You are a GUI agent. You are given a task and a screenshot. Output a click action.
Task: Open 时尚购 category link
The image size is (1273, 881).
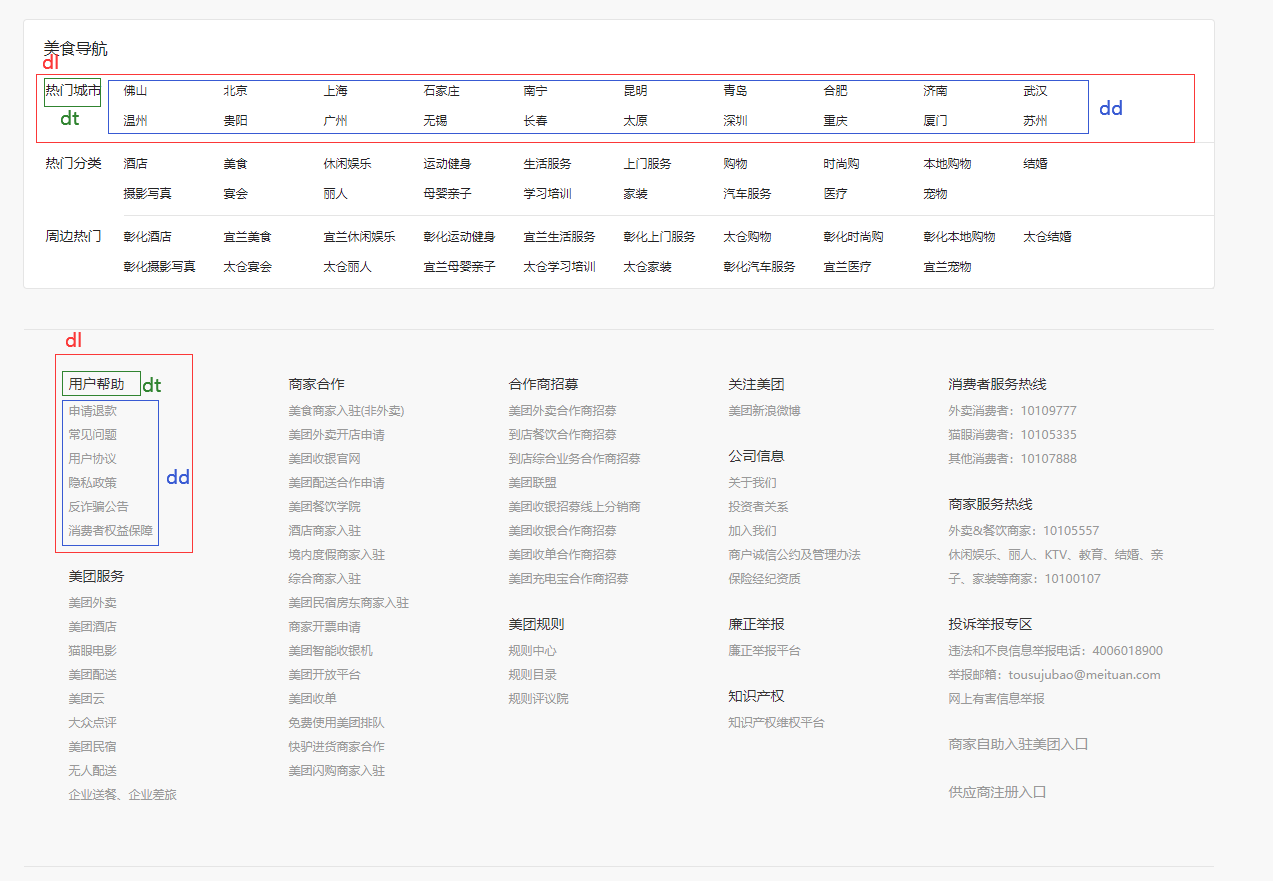[x=841, y=164]
